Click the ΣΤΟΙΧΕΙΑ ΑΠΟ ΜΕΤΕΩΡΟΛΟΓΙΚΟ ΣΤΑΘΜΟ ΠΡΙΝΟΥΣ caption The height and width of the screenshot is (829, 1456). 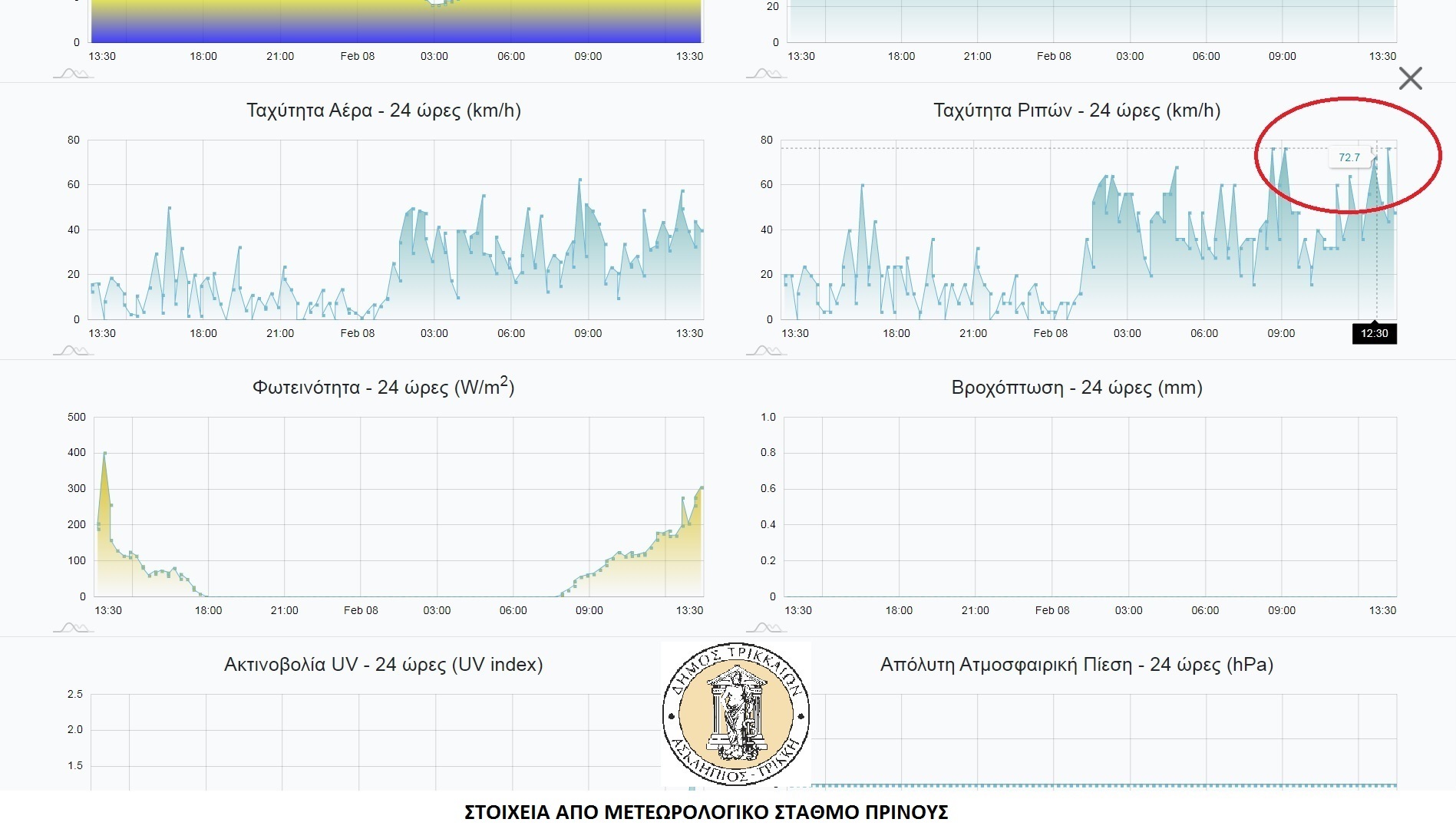(x=706, y=812)
